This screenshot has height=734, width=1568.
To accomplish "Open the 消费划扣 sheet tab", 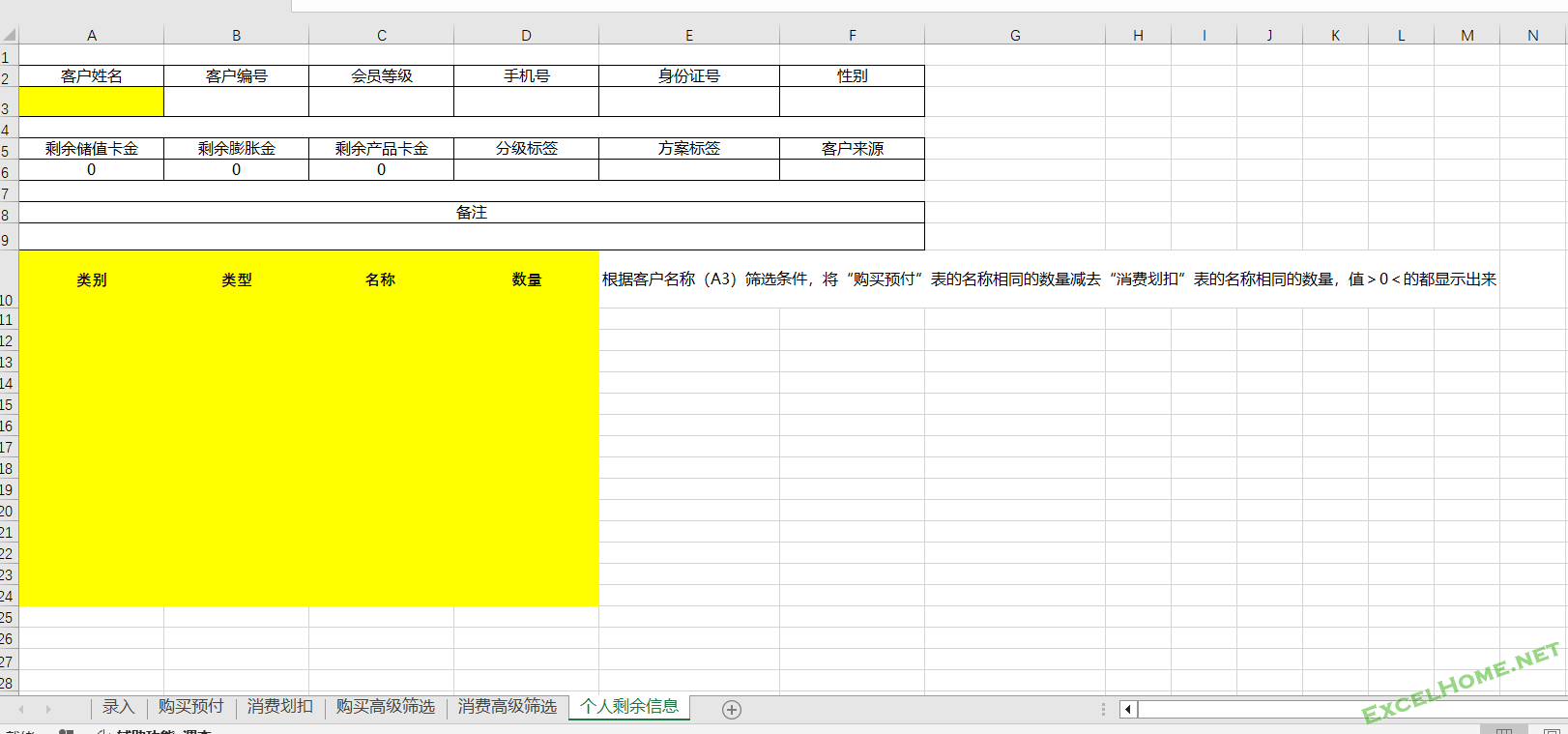I will click(x=279, y=707).
